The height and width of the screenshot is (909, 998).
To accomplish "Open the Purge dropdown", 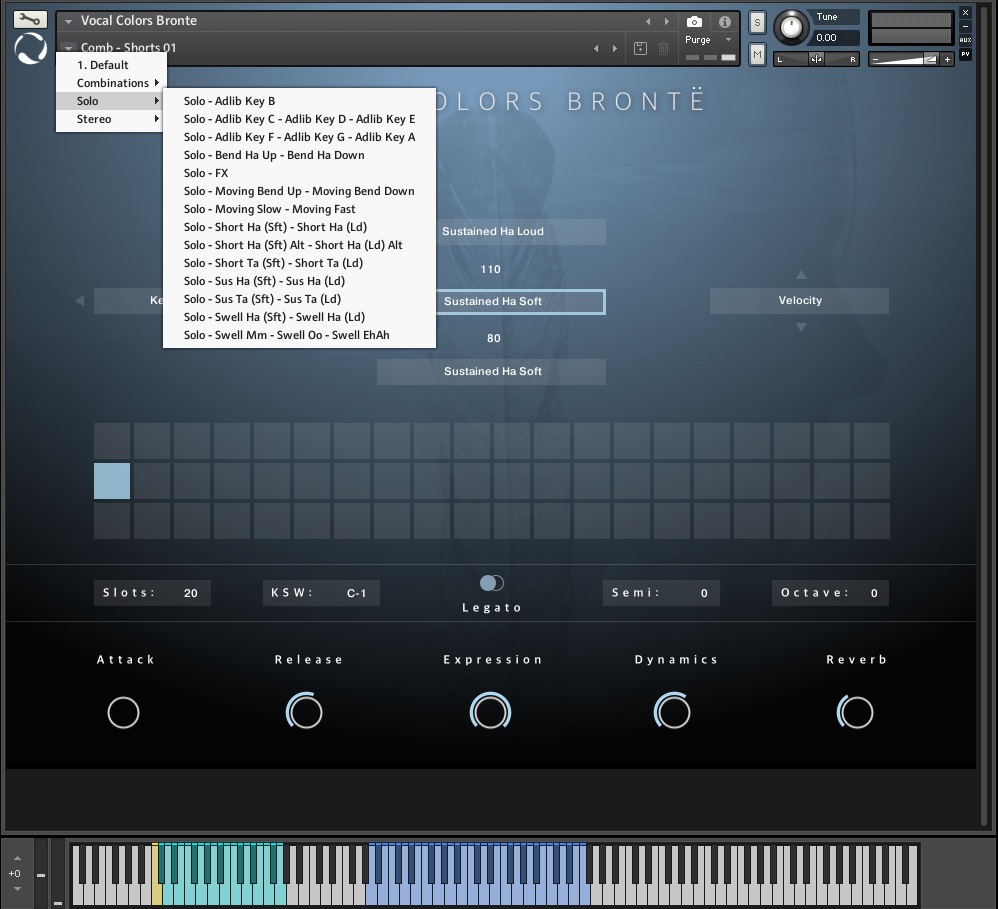I will [708, 40].
